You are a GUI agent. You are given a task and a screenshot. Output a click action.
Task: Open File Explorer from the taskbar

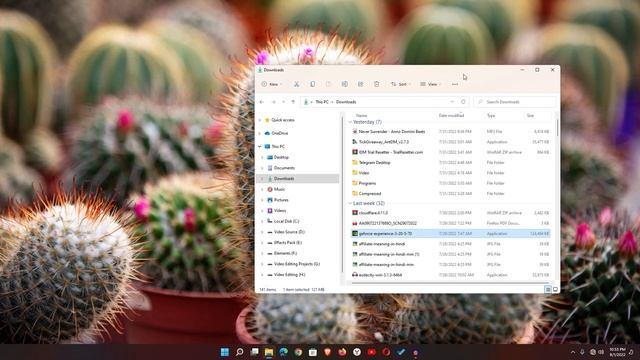click(x=269, y=352)
